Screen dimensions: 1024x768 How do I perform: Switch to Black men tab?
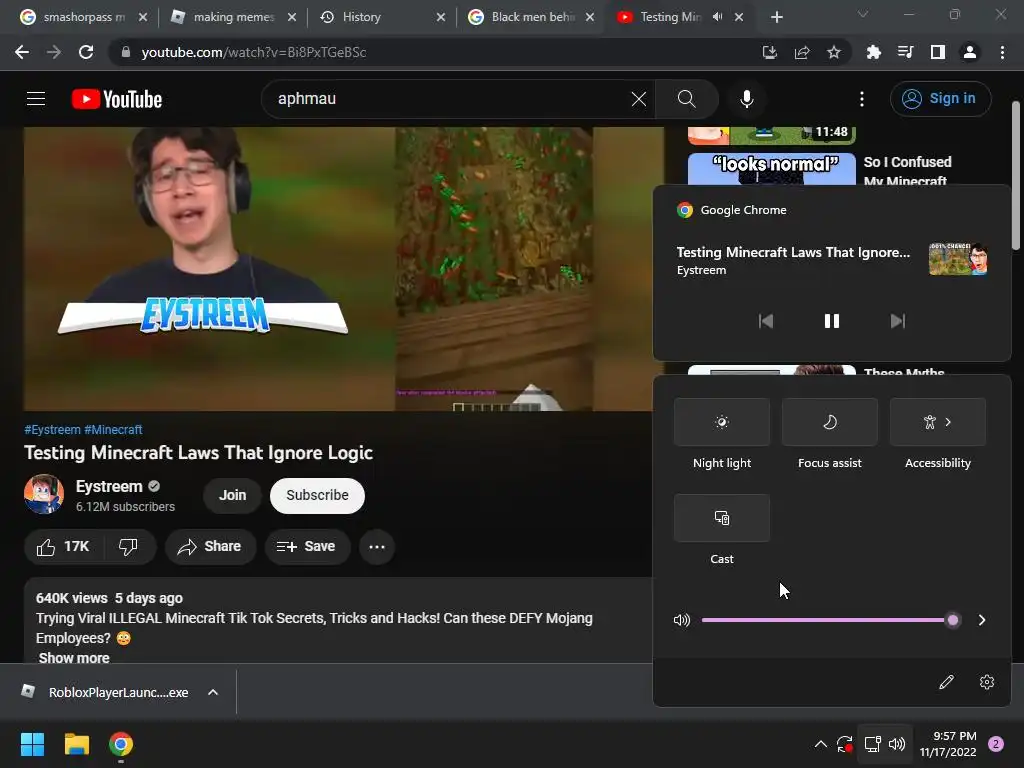531,17
